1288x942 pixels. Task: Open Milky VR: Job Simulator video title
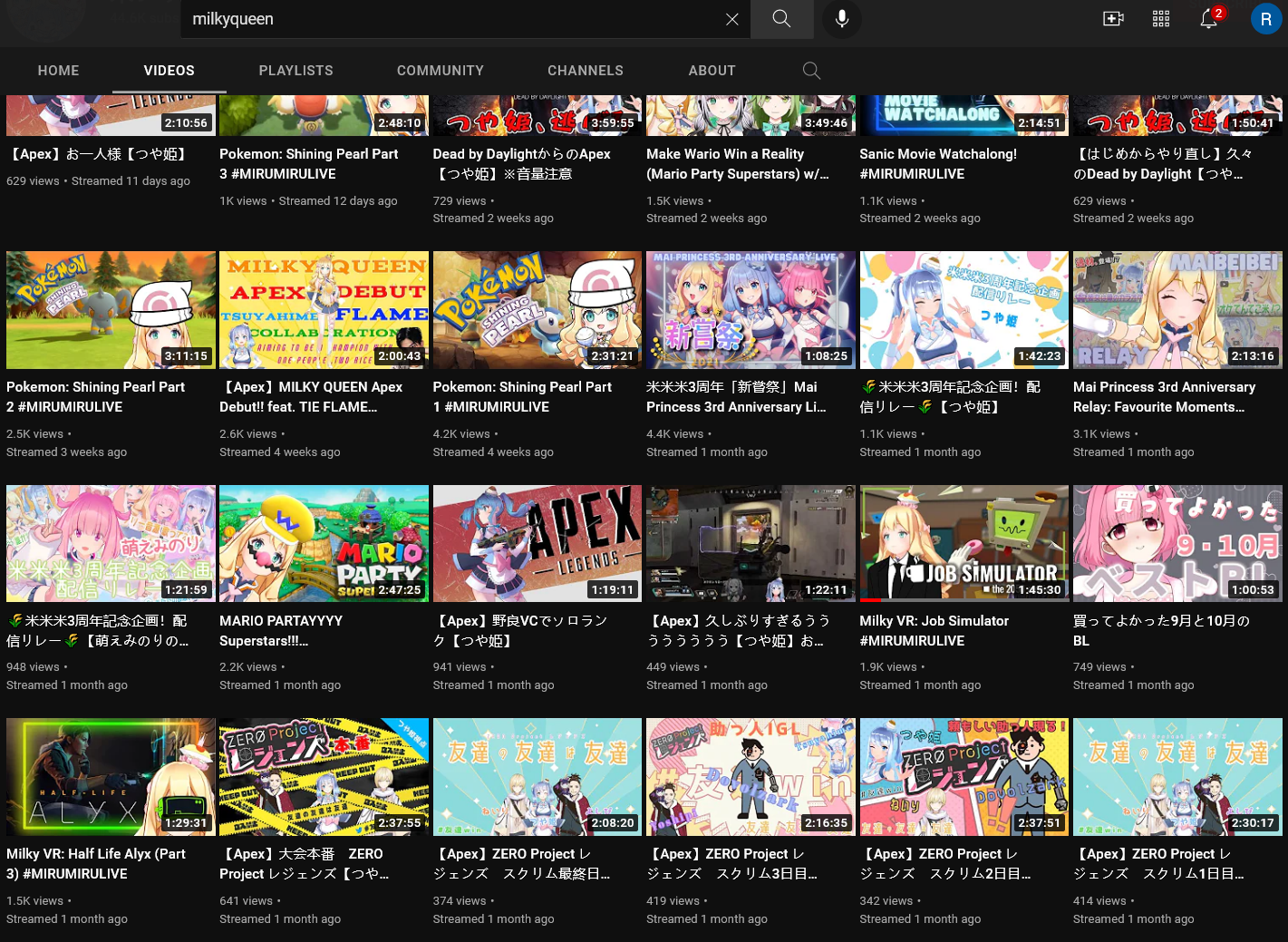[x=934, y=631]
